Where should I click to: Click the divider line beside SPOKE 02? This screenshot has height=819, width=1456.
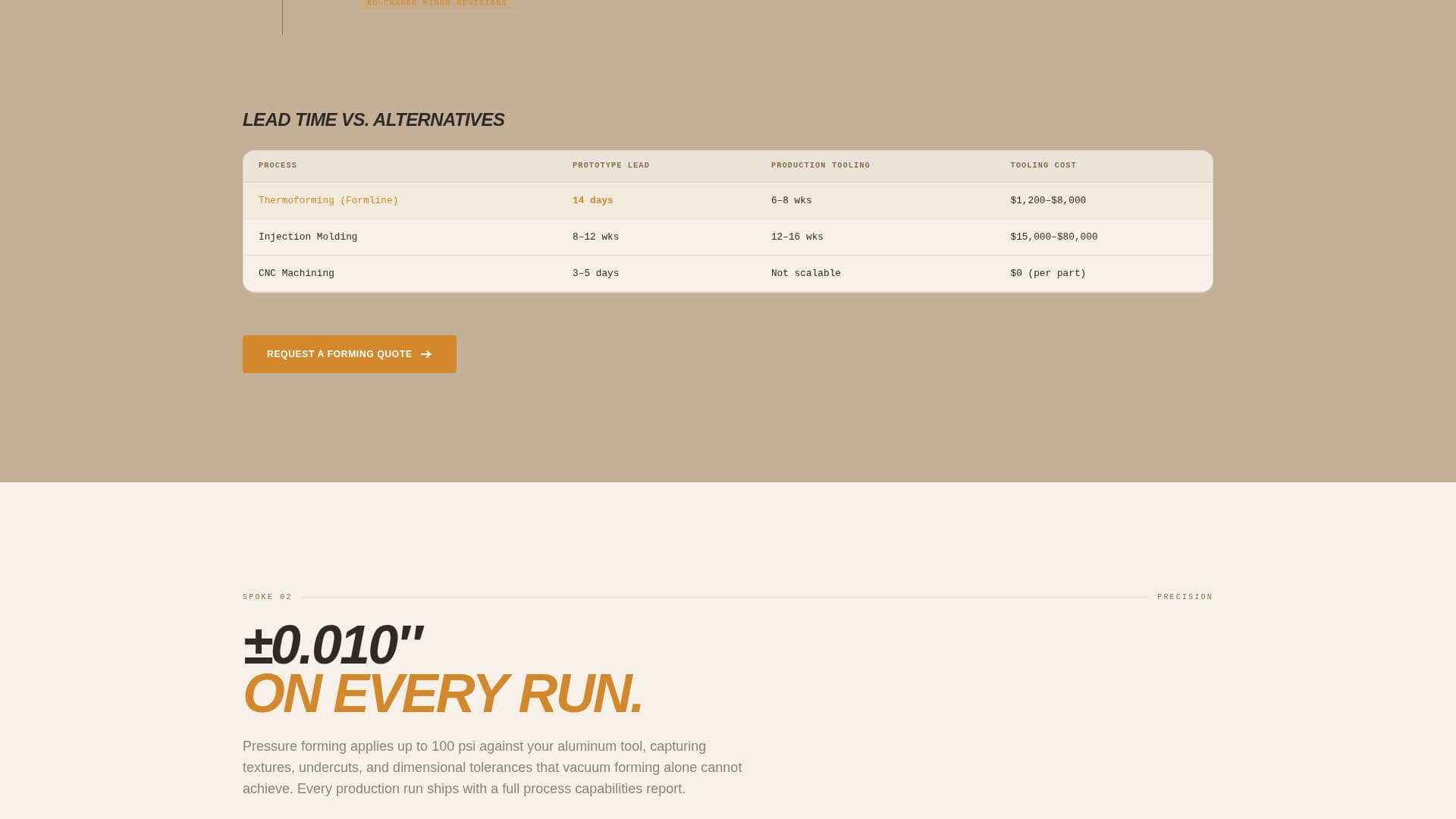click(x=720, y=597)
